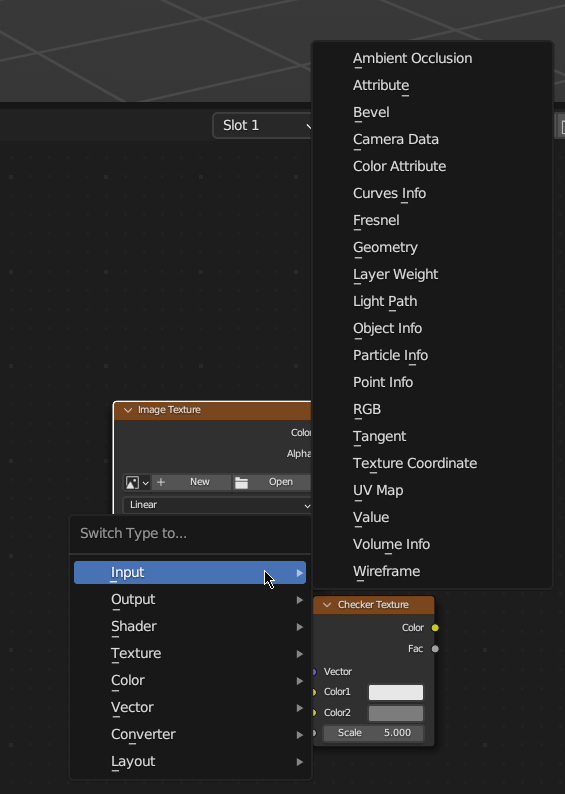Open the Texture category submenu
The width and height of the screenshot is (565, 794).
point(190,653)
